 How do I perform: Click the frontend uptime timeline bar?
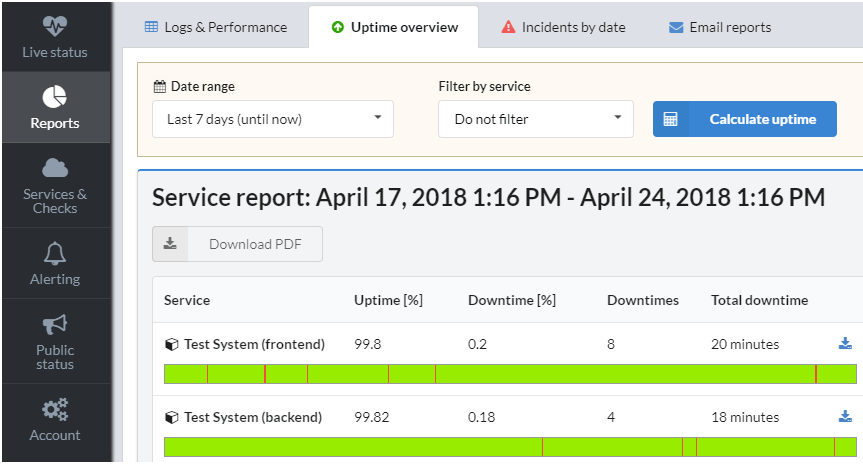click(510, 374)
